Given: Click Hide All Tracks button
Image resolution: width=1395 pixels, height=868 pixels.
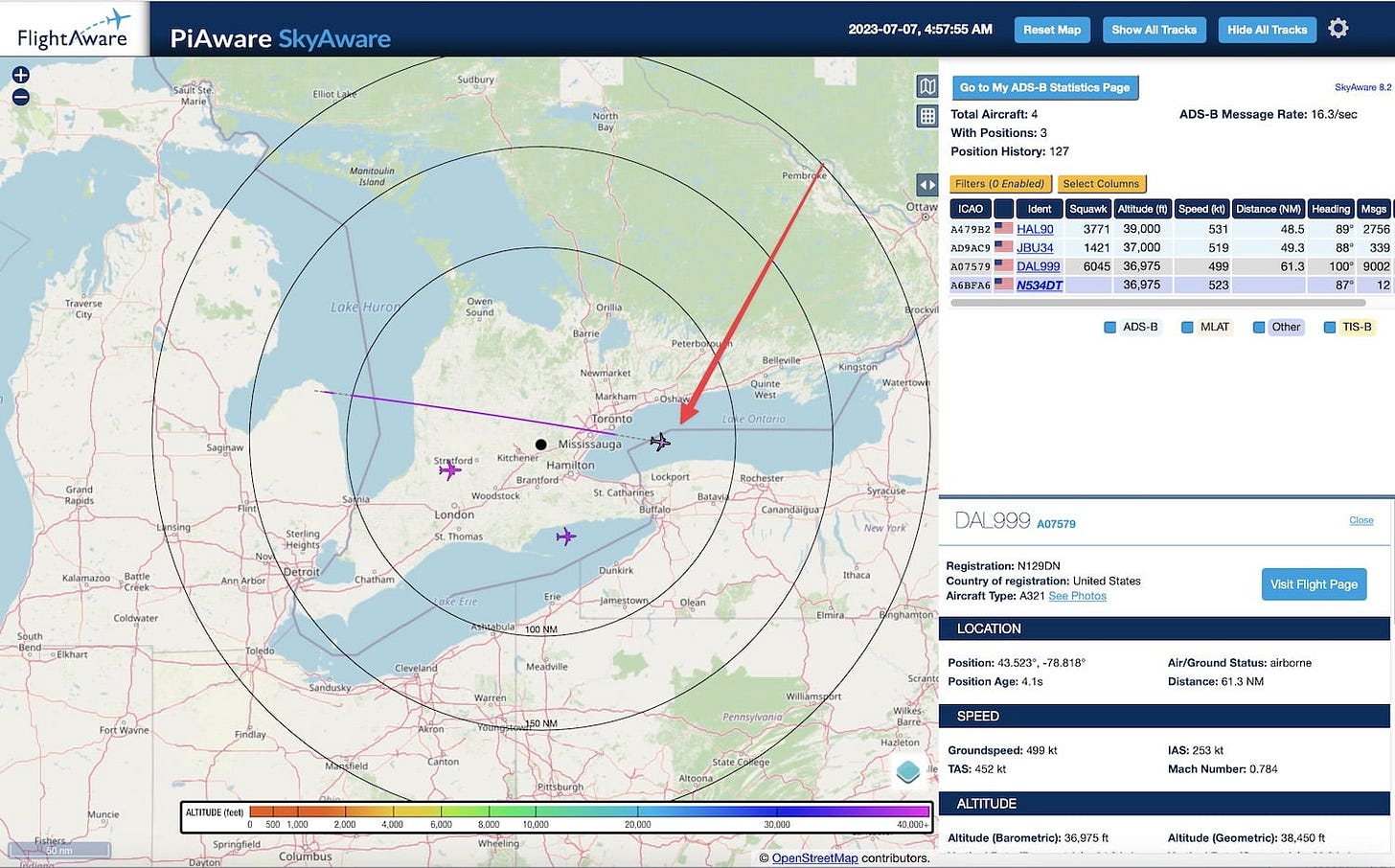Looking at the screenshot, I should [x=1267, y=30].
